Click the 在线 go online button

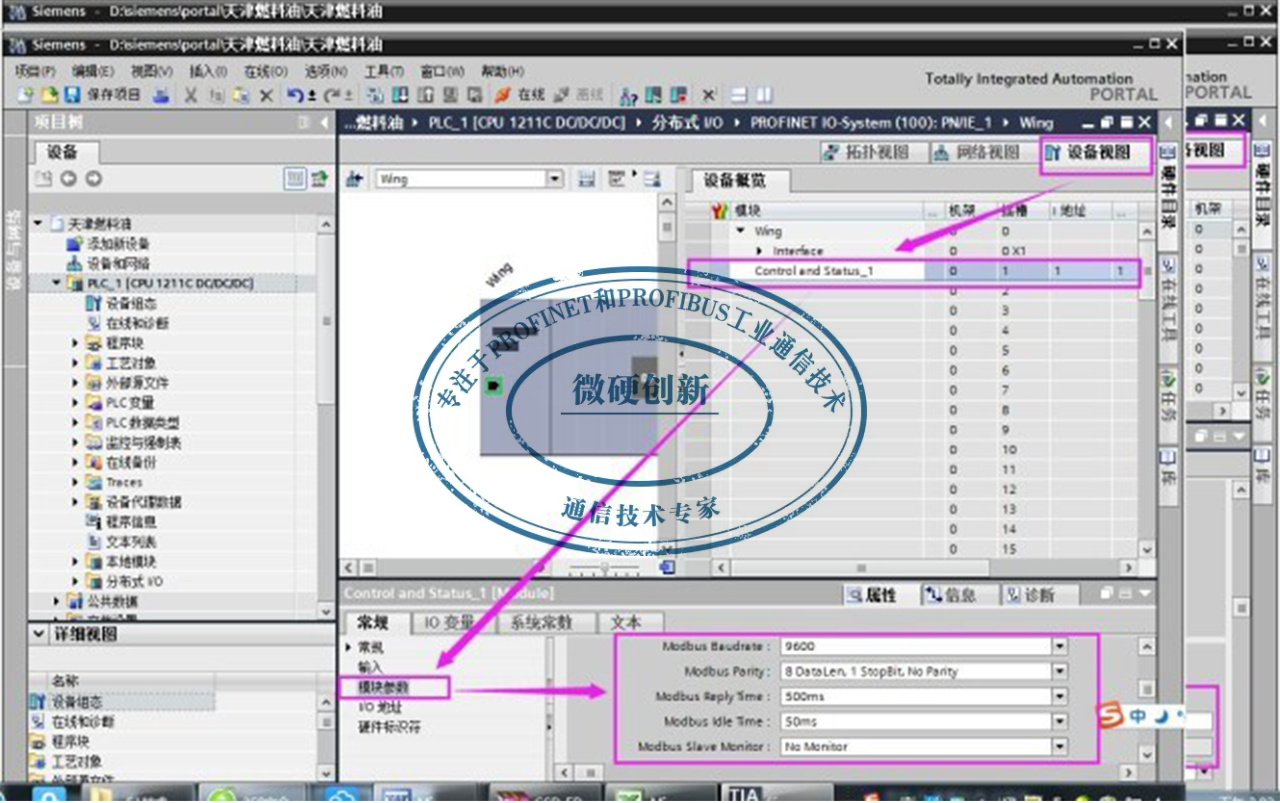[x=520, y=95]
